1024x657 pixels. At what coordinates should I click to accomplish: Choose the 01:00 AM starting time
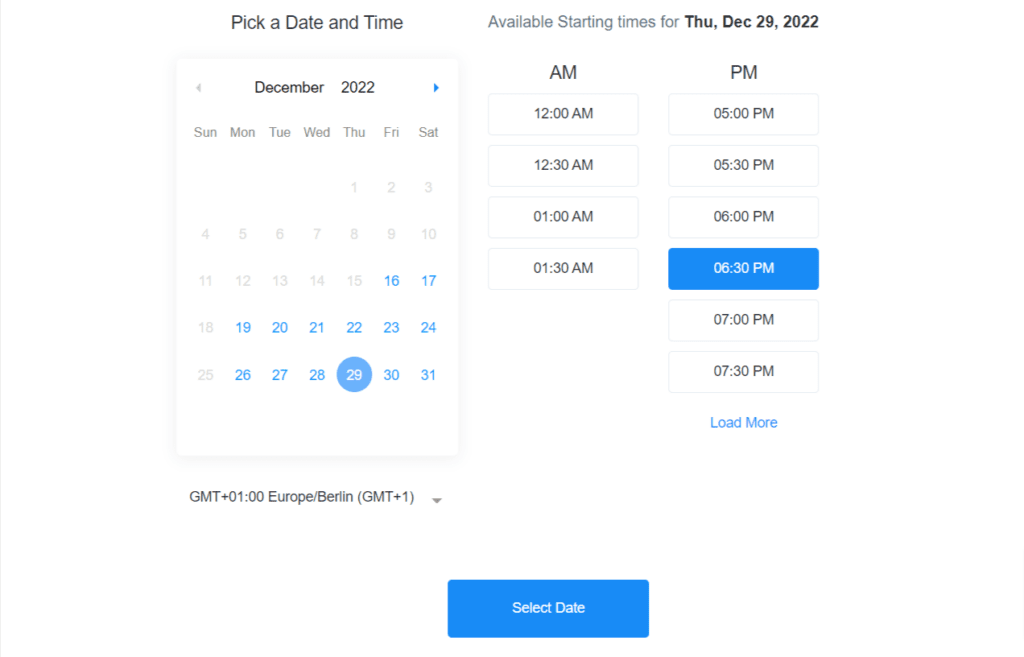tap(563, 217)
